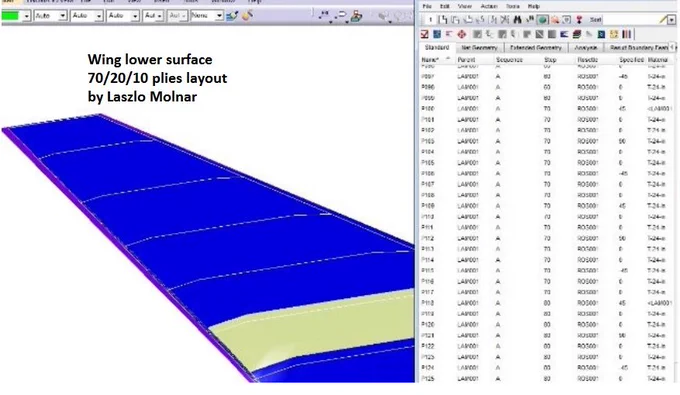Click the points-and-line icon in CATIA toolbar
Screen dimensions: 680x395
click(x=324, y=16)
